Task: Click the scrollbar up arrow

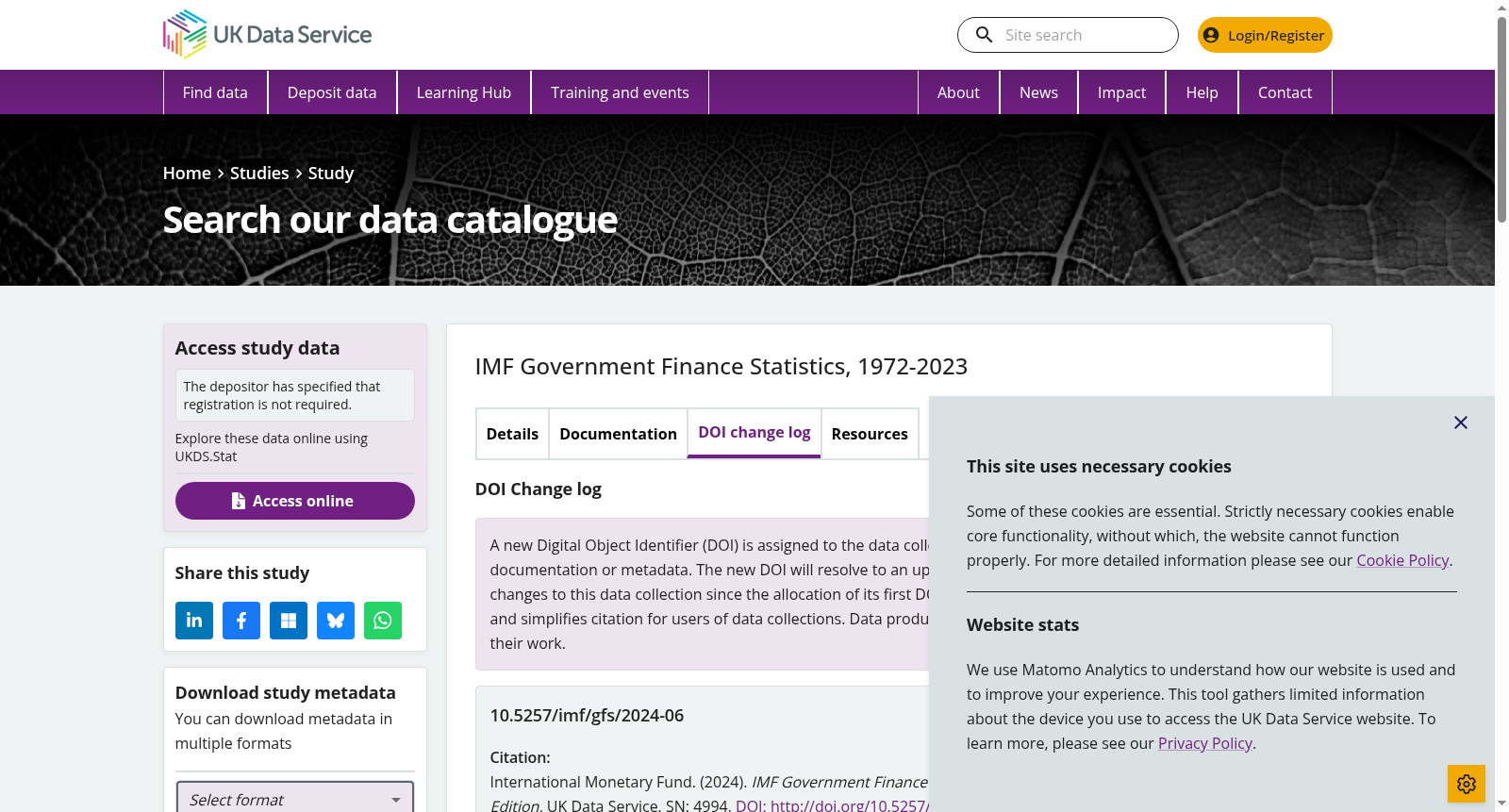Action: pyautogui.click(x=1501, y=8)
